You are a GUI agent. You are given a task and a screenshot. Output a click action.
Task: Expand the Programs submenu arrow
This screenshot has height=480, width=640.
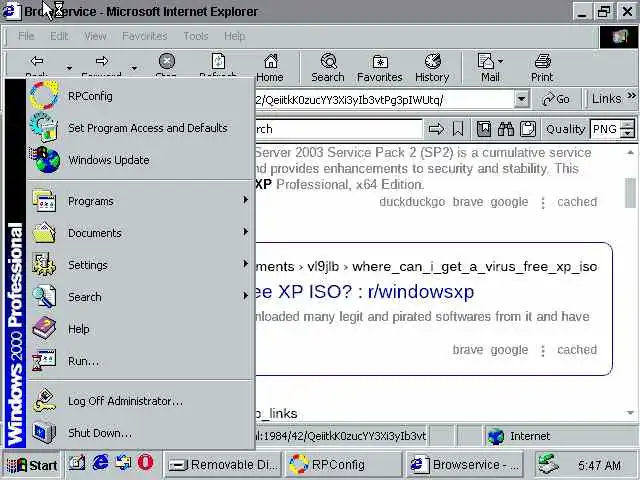click(245, 200)
